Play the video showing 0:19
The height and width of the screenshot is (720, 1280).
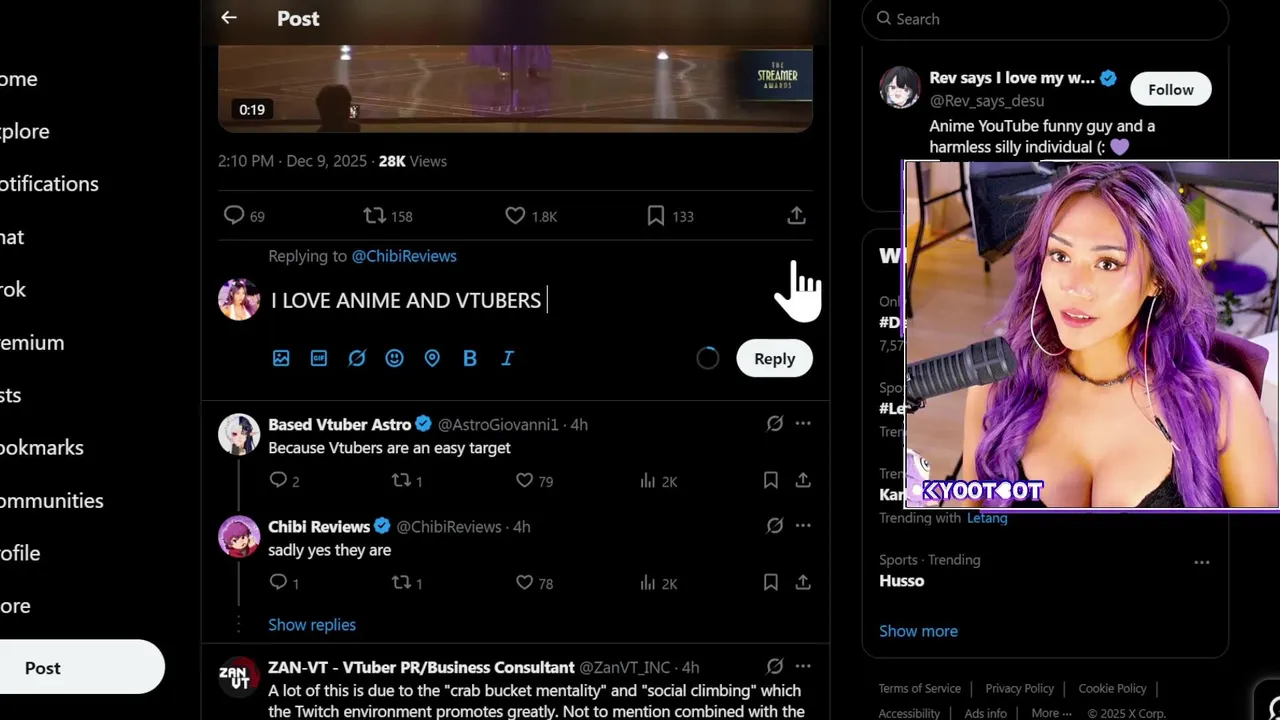pos(515,88)
